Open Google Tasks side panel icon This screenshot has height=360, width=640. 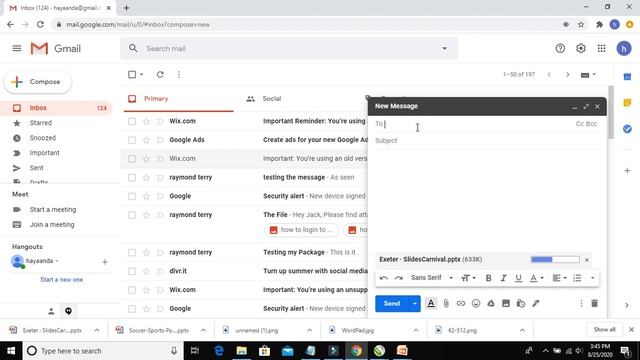click(x=627, y=129)
